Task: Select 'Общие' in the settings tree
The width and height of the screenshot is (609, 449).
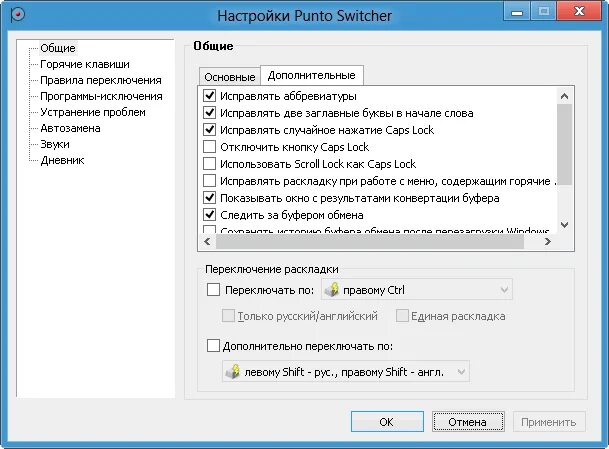Action: [x=58, y=48]
